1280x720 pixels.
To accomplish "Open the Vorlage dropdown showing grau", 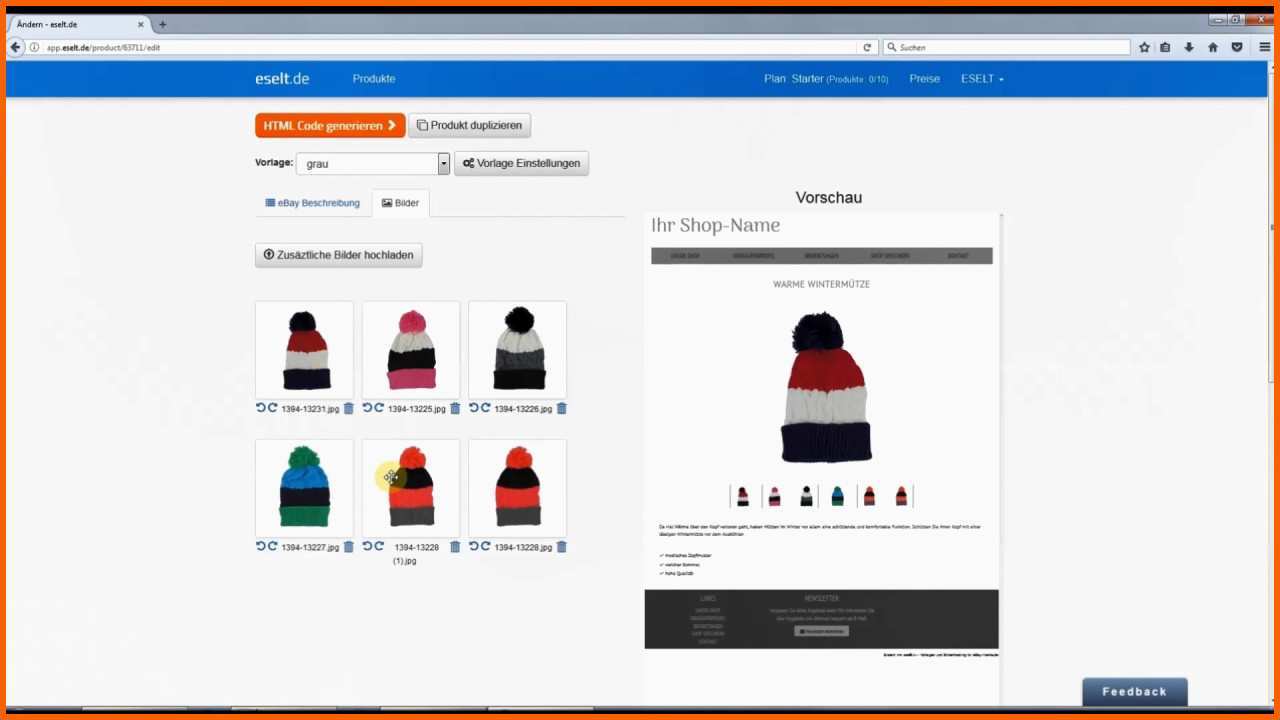I will click(x=373, y=163).
